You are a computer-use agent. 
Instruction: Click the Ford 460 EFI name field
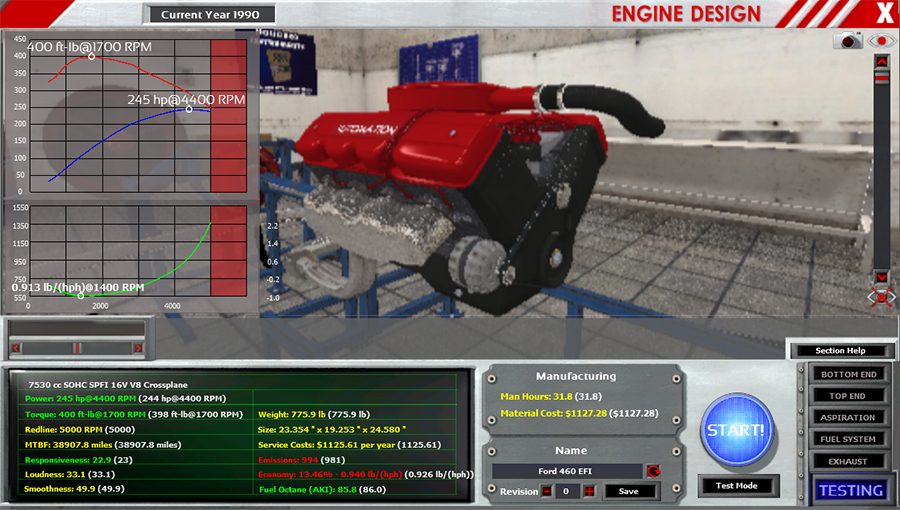click(567, 471)
